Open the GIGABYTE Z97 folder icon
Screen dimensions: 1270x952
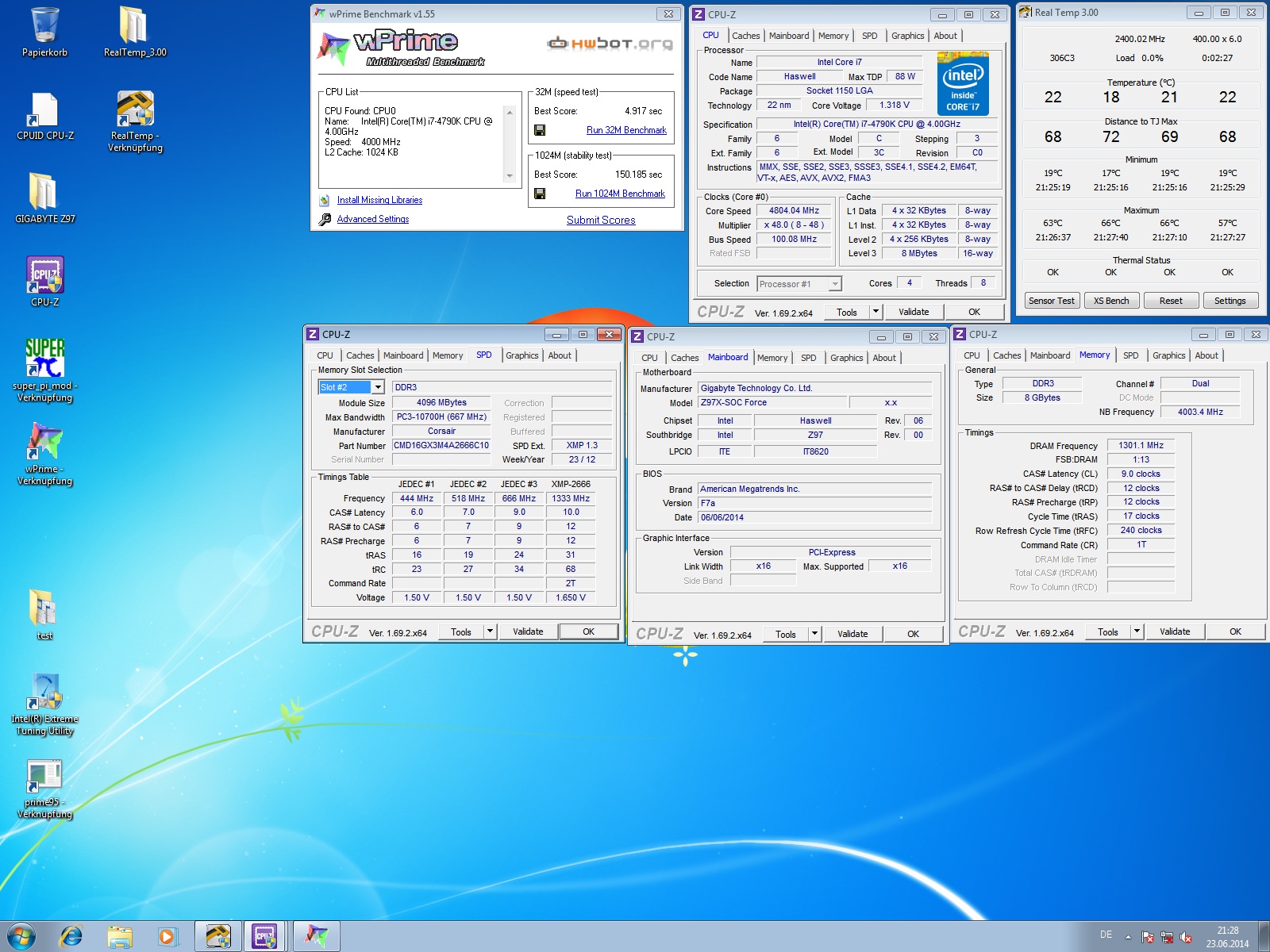[x=44, y=198]
